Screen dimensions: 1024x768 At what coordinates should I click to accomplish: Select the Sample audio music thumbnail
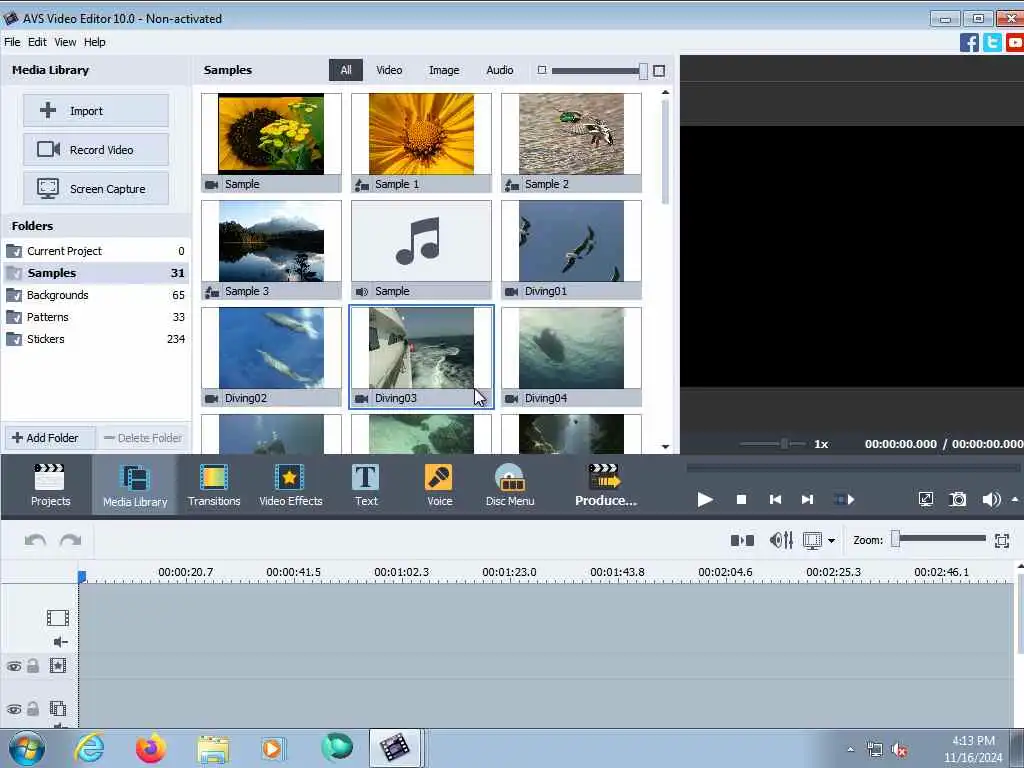[x=421, y=249]
